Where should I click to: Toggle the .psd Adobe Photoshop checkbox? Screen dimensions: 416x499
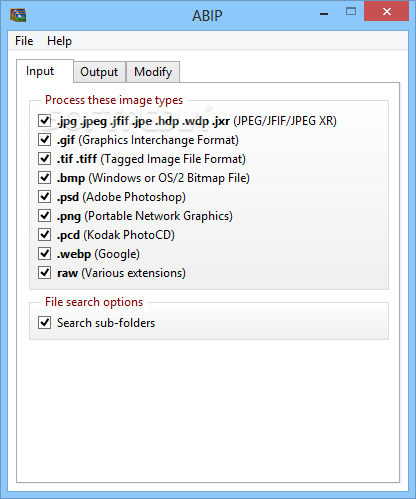tap(44, 197)
